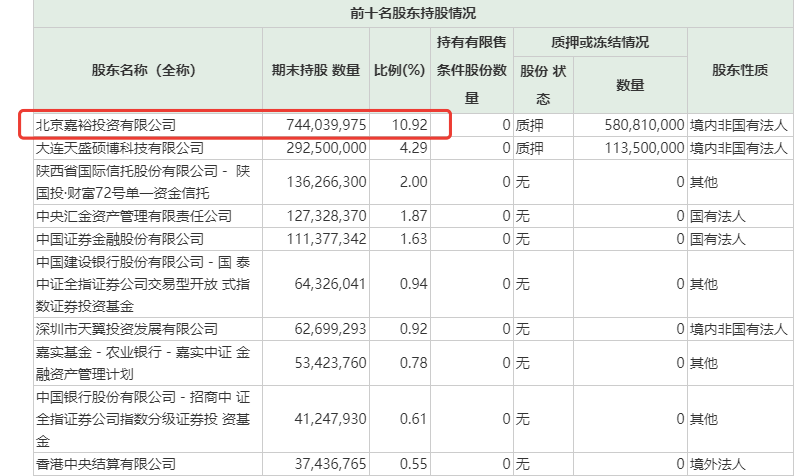Select shareholder 大连天盛硕博科技有限公司
Viewport: 811px width, 476px height.
(x=119, y=148)
